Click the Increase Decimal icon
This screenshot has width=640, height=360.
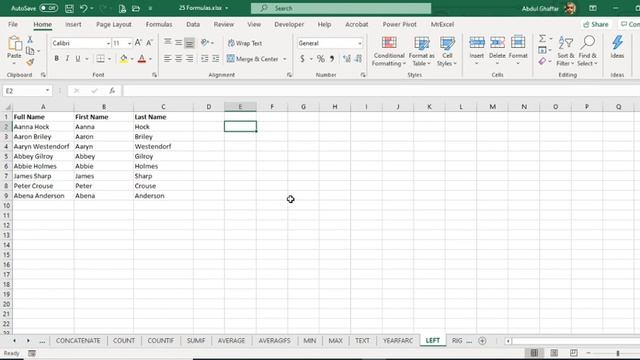coord(347,59)
